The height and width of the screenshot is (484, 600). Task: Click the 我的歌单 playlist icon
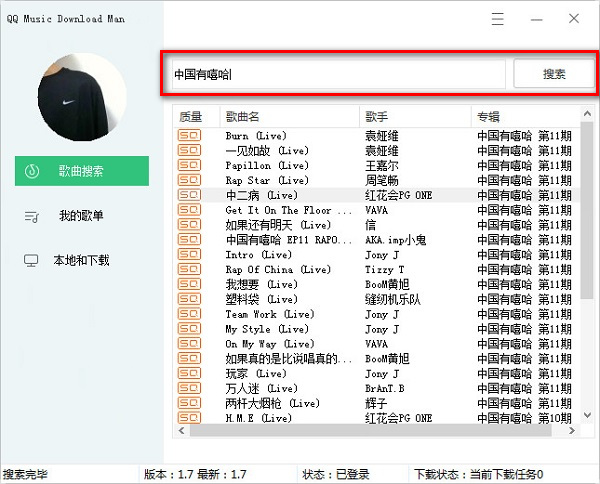tap(33, 216)
